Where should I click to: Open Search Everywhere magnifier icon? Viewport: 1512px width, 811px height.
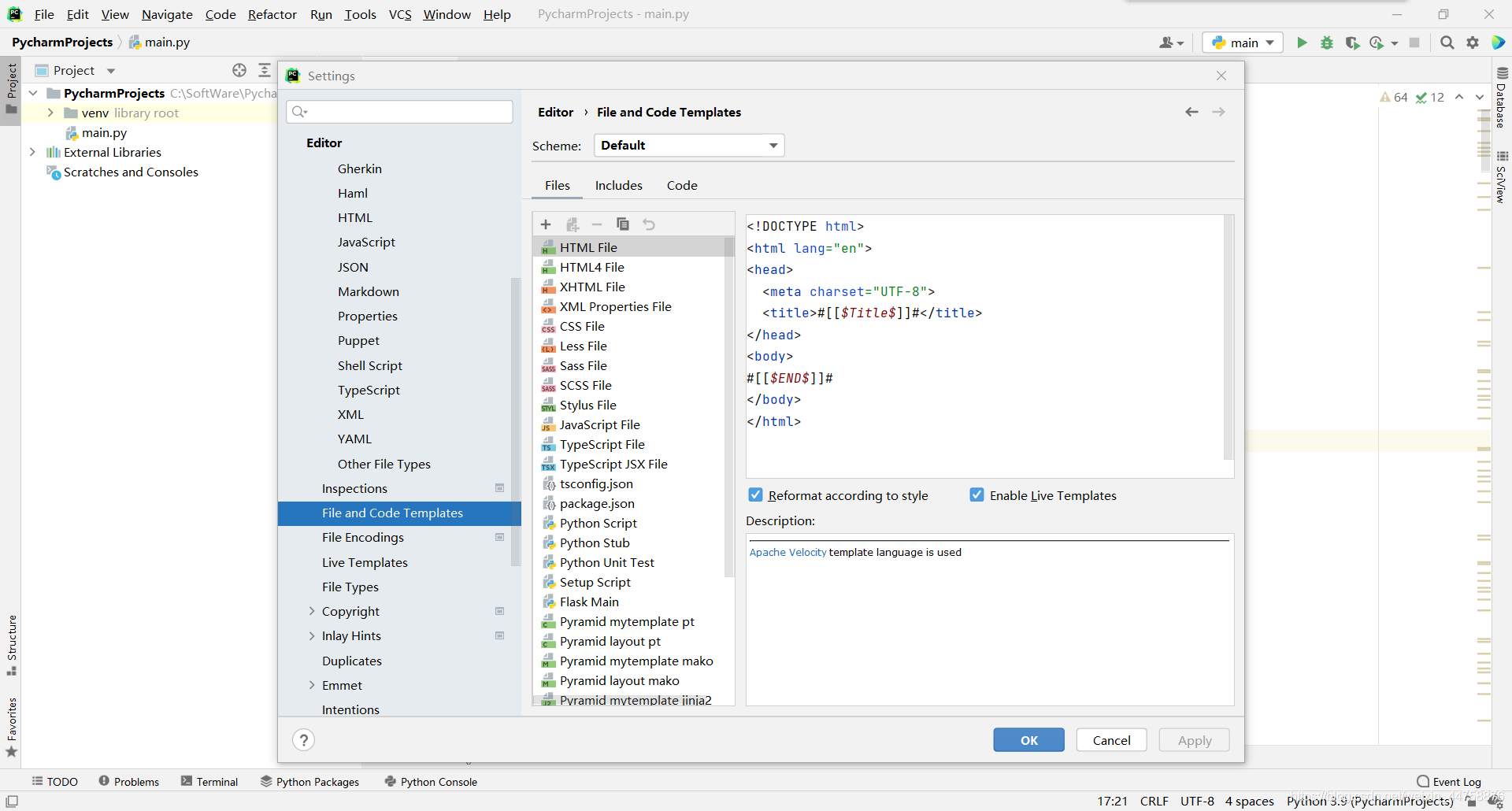pyautogui.click(x=1447, y=43)
